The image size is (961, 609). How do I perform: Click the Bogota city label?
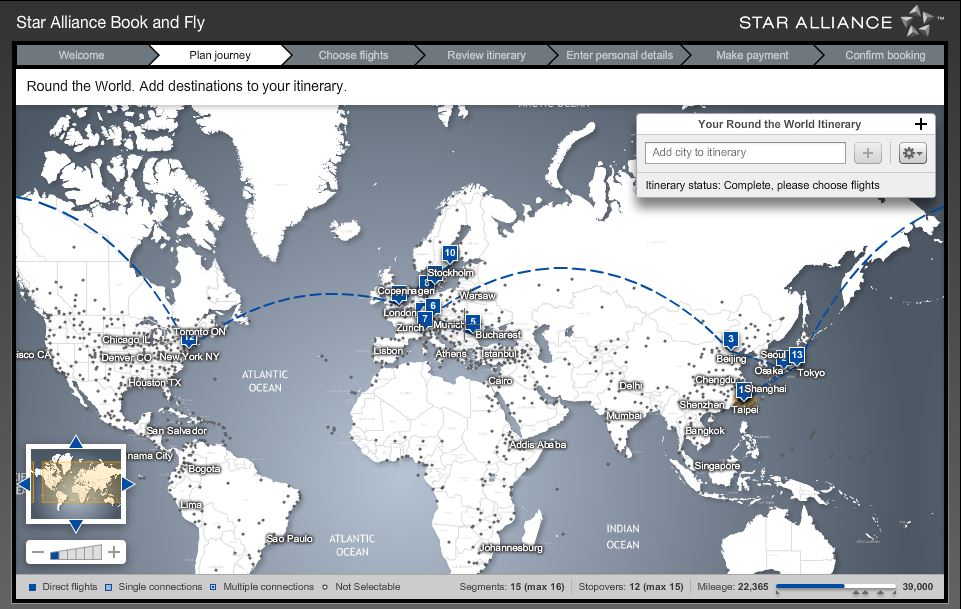204,469
